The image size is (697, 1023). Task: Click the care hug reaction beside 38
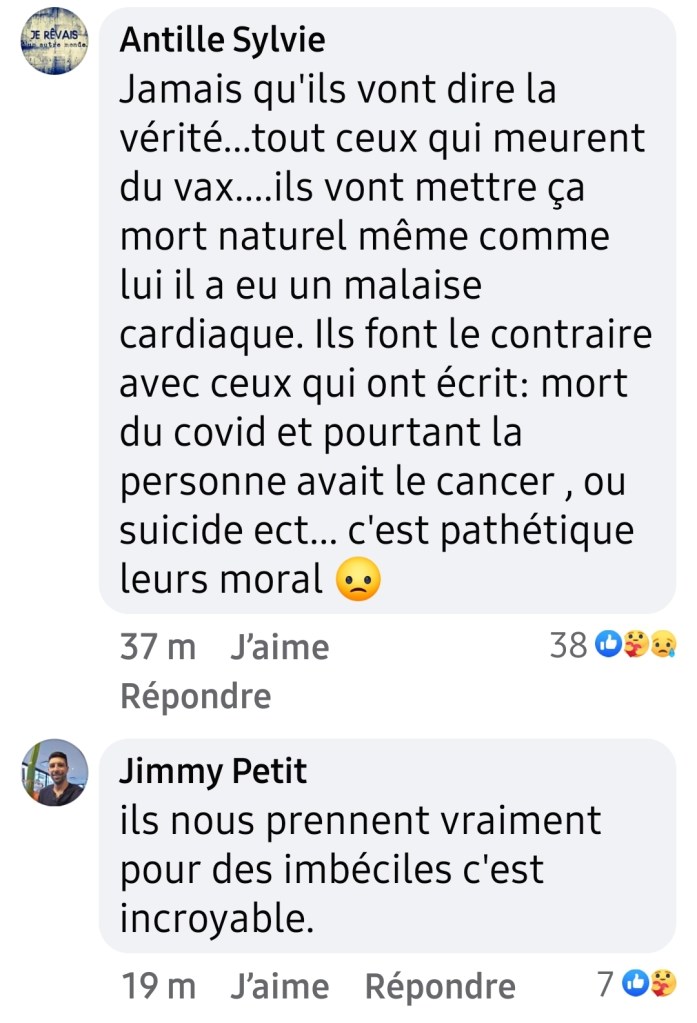(x=636, y=645)
